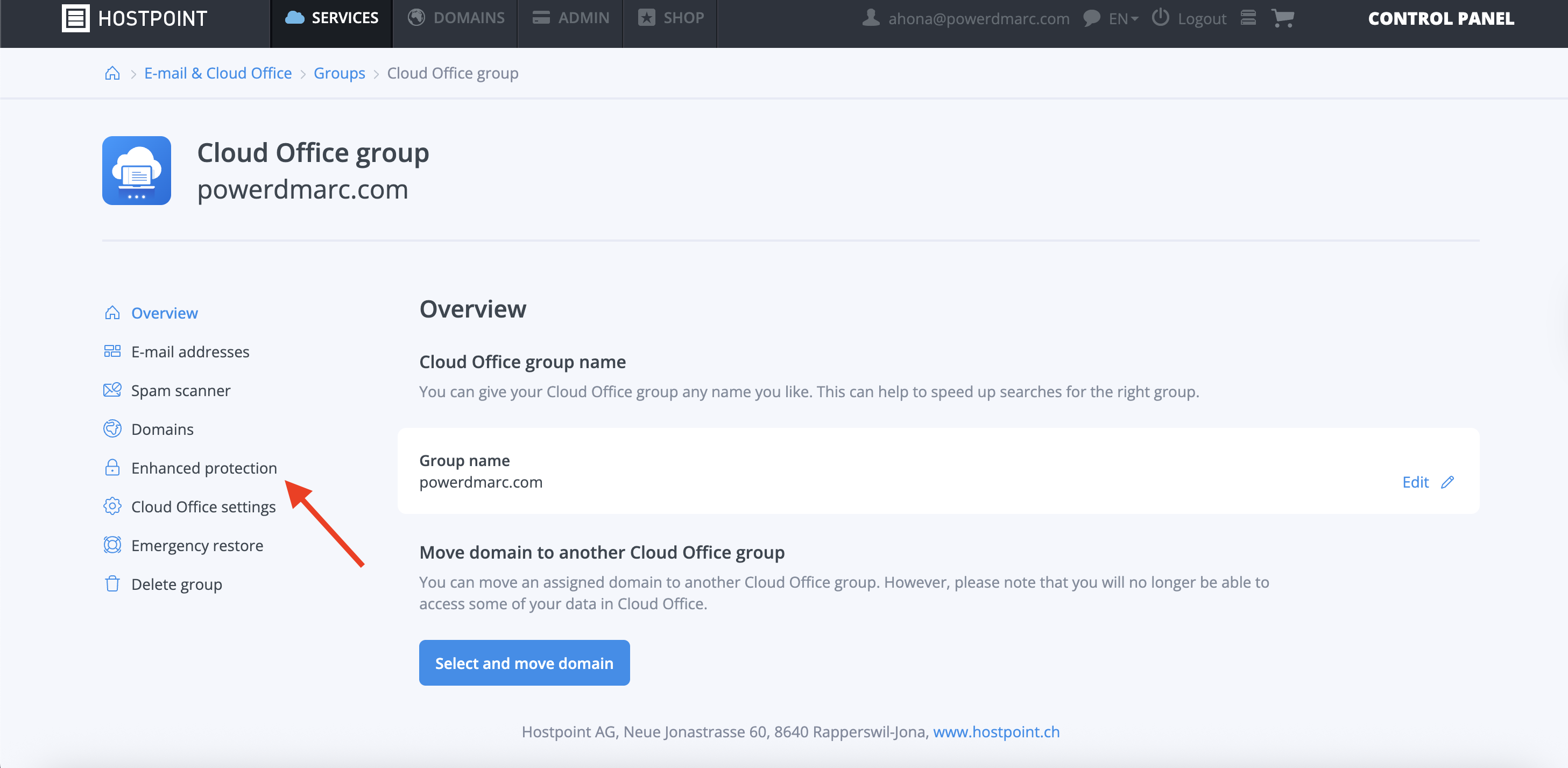This screenshot has width=1568, height=768.
Task: Open ahona@powerdmarc.com account link
Action: coord(978,19)
